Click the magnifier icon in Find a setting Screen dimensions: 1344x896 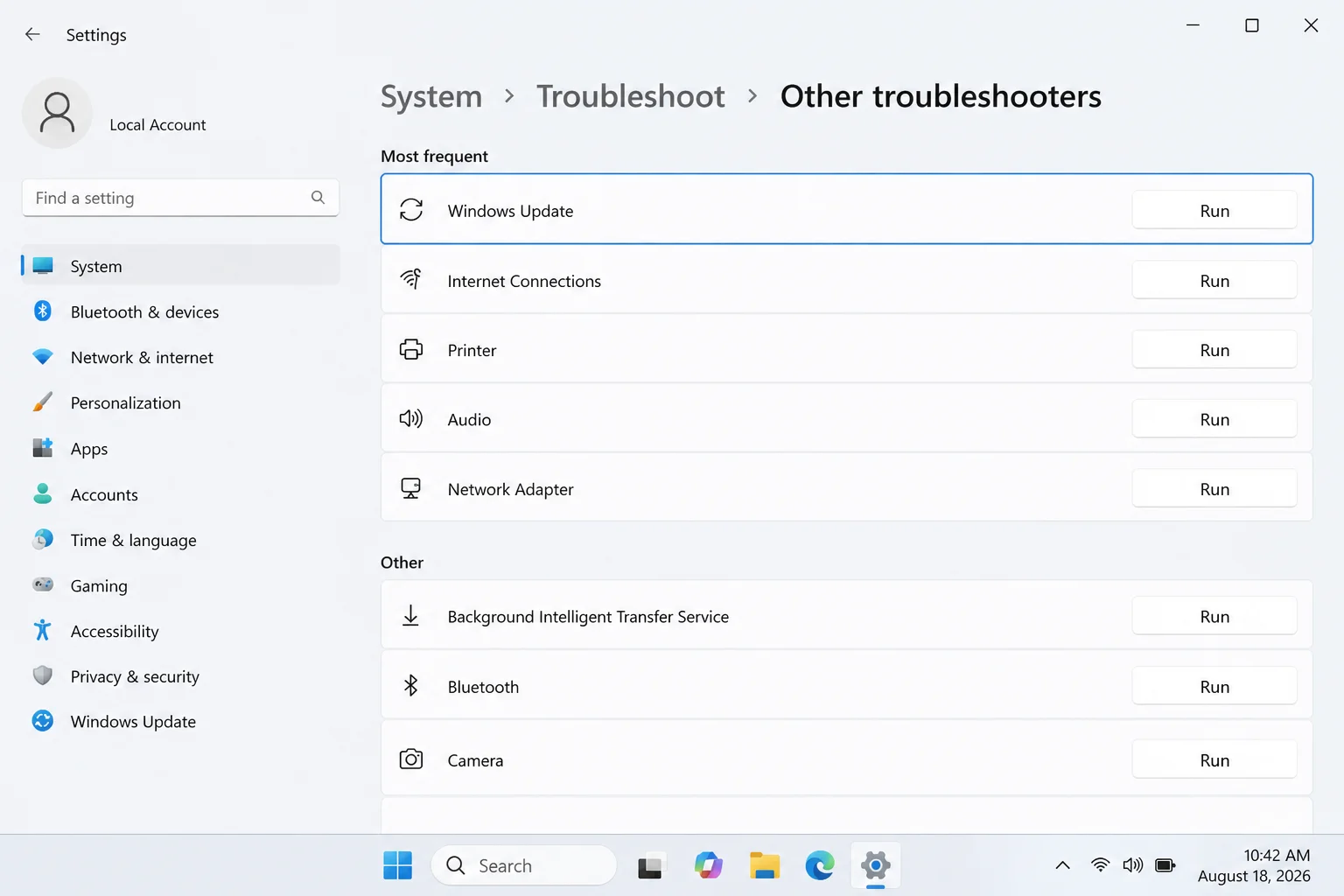coord(318,198)
